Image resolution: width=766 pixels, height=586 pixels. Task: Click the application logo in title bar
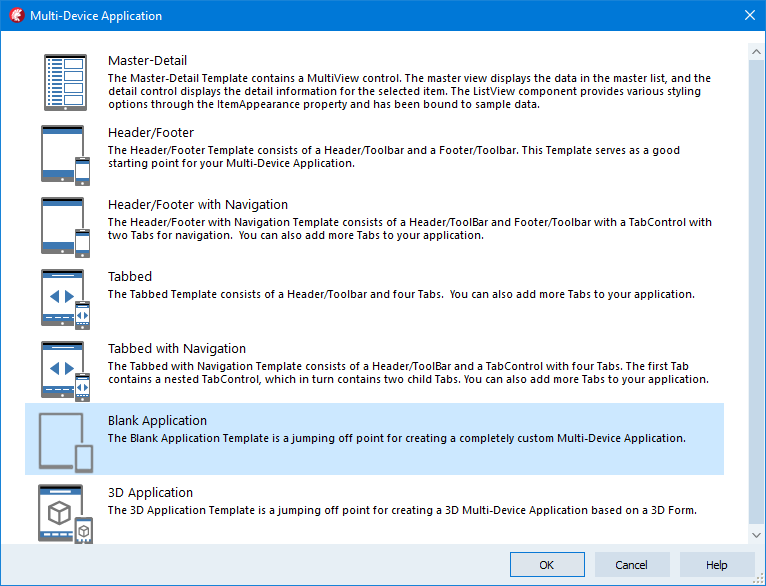point(17,15)
